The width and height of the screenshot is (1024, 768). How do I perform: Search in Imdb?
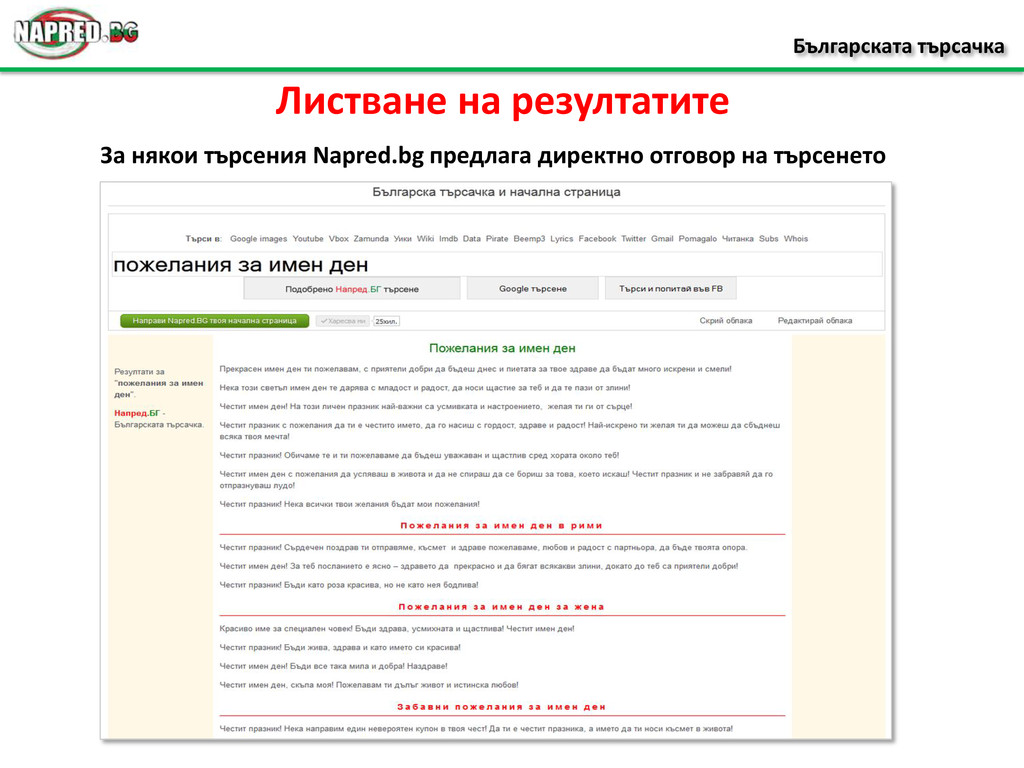tap(448, 239)
